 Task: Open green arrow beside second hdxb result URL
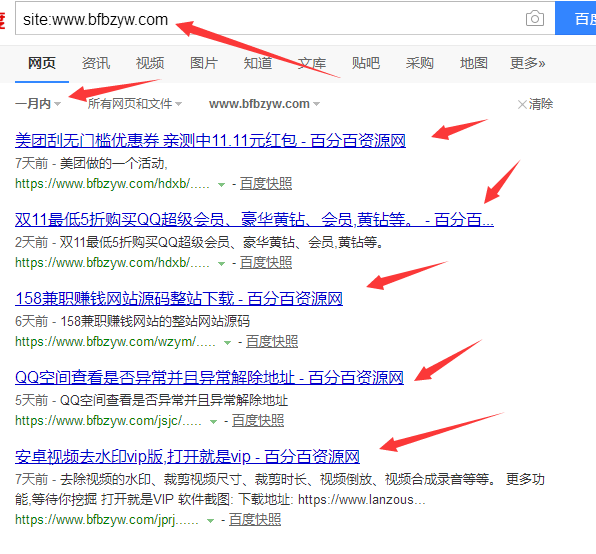pyautogui.click(x=221, y=264)
